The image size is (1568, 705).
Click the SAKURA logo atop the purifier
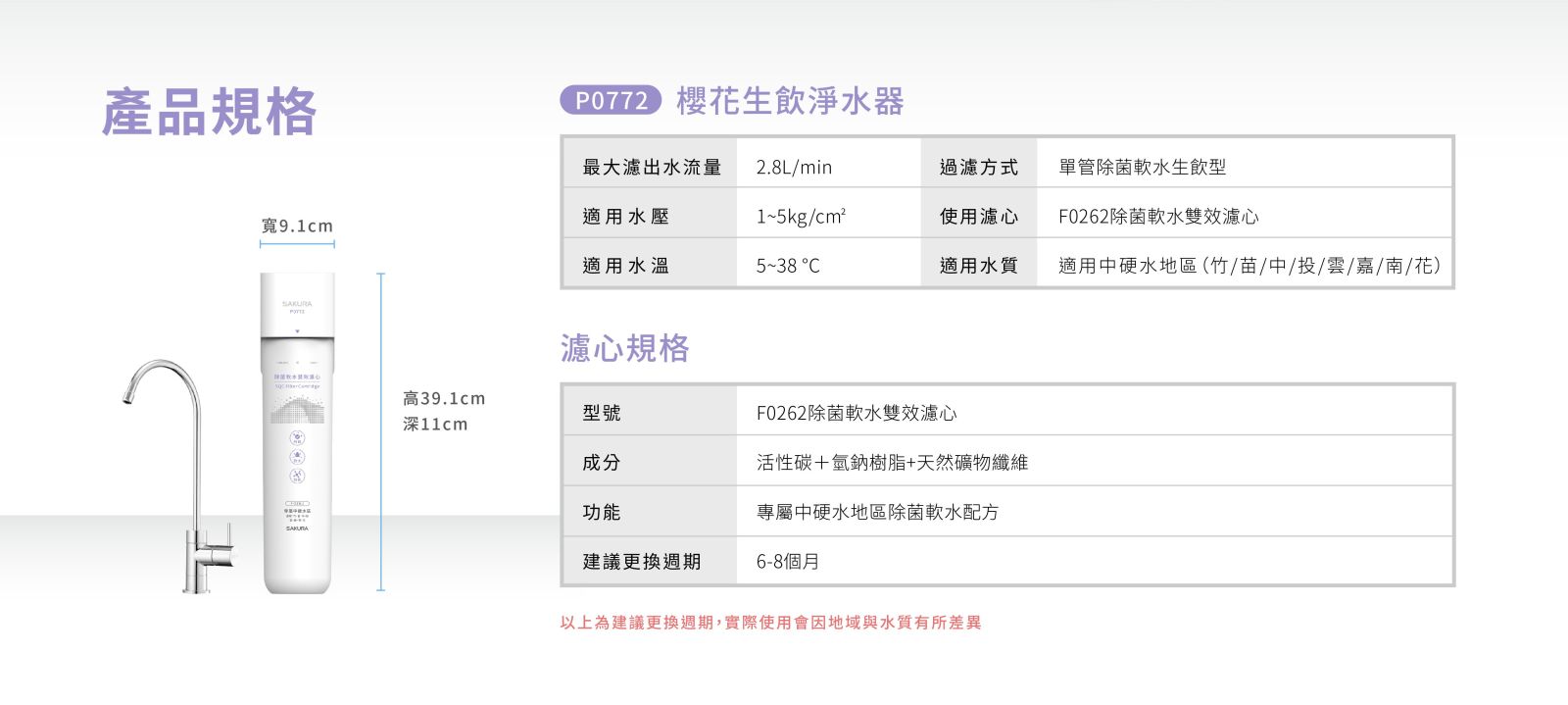297,304
